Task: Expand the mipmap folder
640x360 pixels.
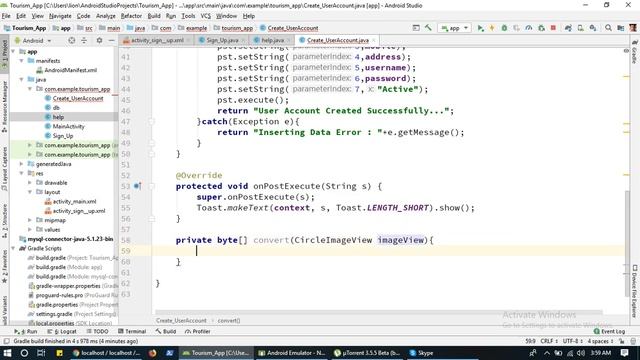Action: [x=30, y=220]
